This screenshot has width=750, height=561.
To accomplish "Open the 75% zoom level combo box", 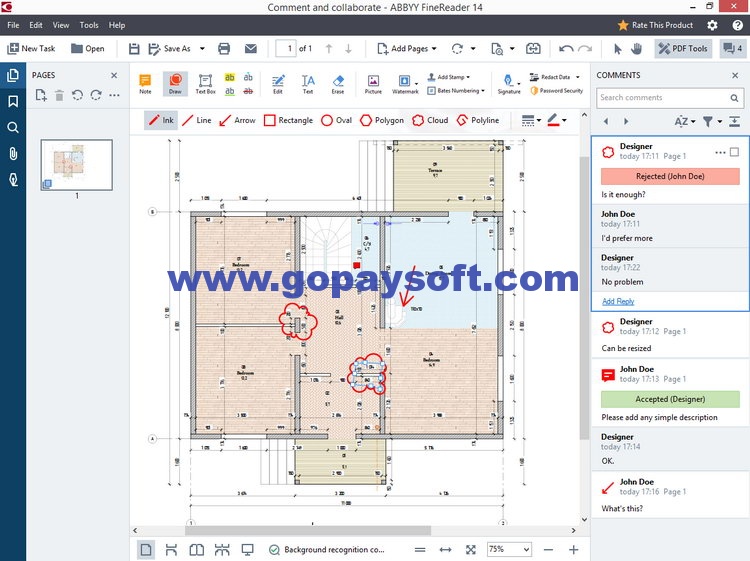I will tap(509, 549).
